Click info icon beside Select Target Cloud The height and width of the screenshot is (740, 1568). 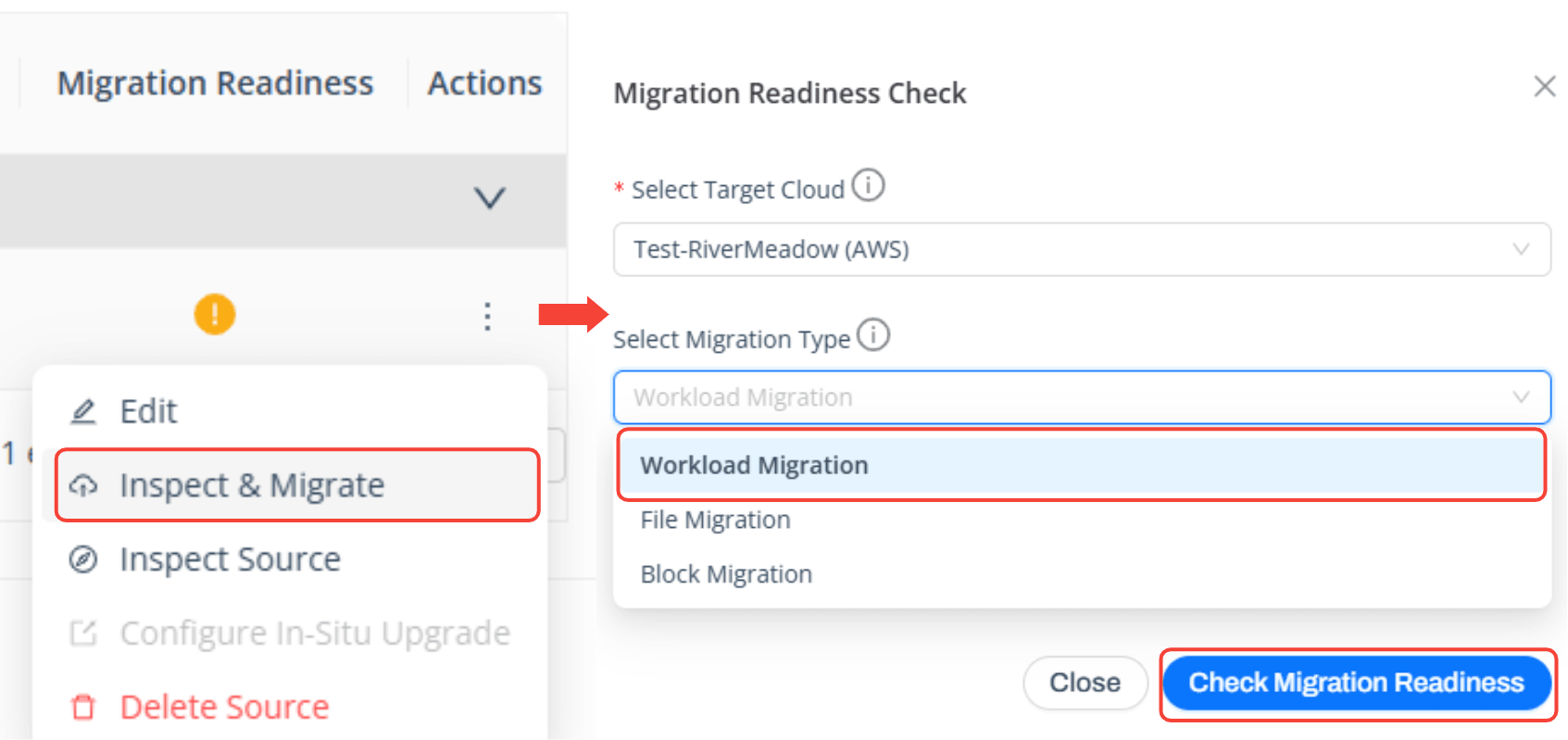(x=868, y=185)
